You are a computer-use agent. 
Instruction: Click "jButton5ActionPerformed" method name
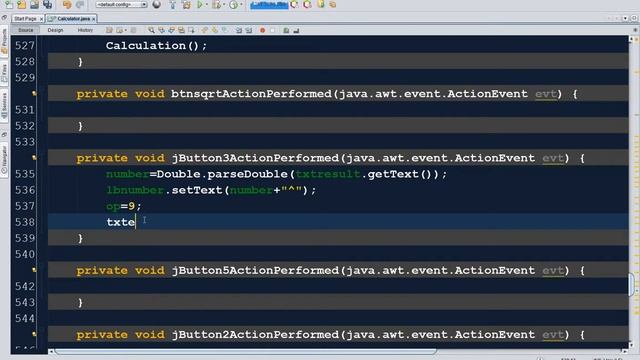click(256, 270)
